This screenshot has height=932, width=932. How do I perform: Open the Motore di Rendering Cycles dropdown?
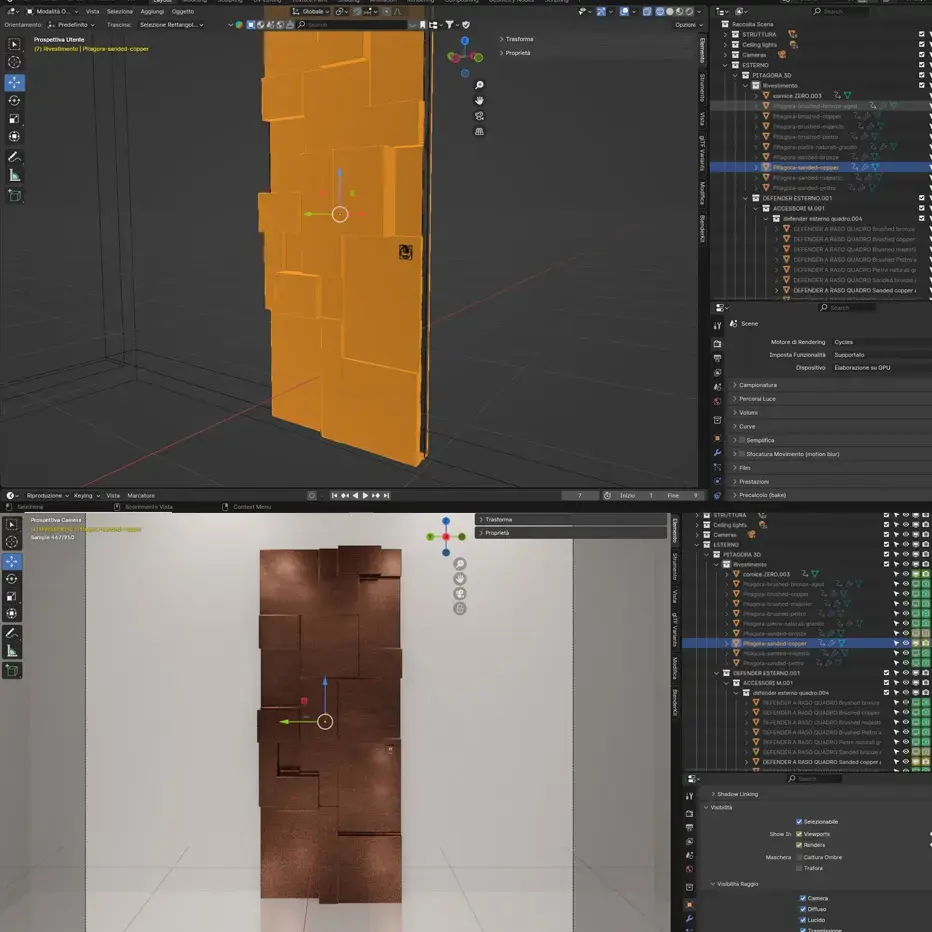(881, 342)
